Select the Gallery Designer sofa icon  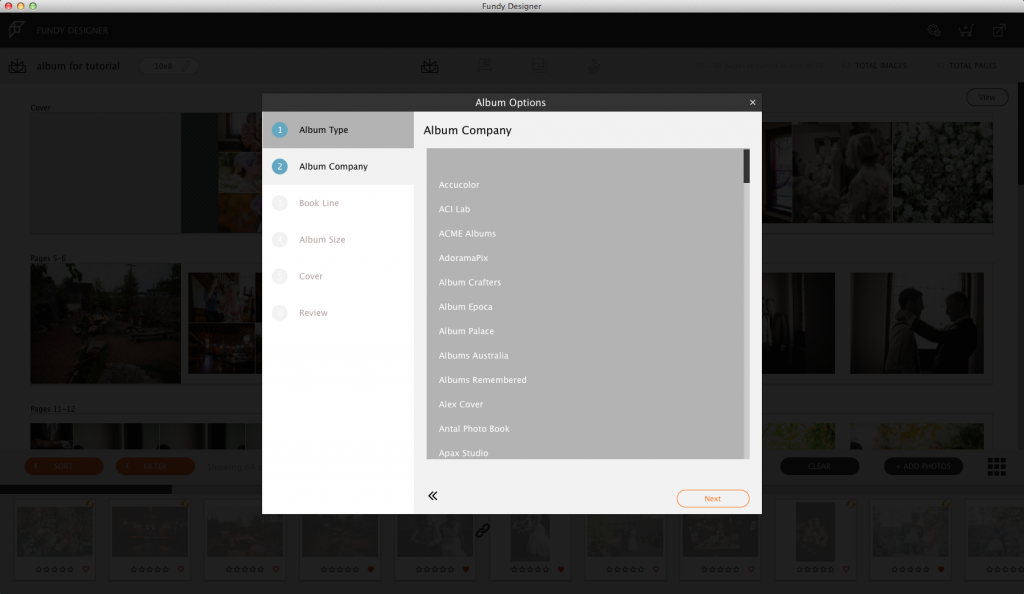point(485,65)
